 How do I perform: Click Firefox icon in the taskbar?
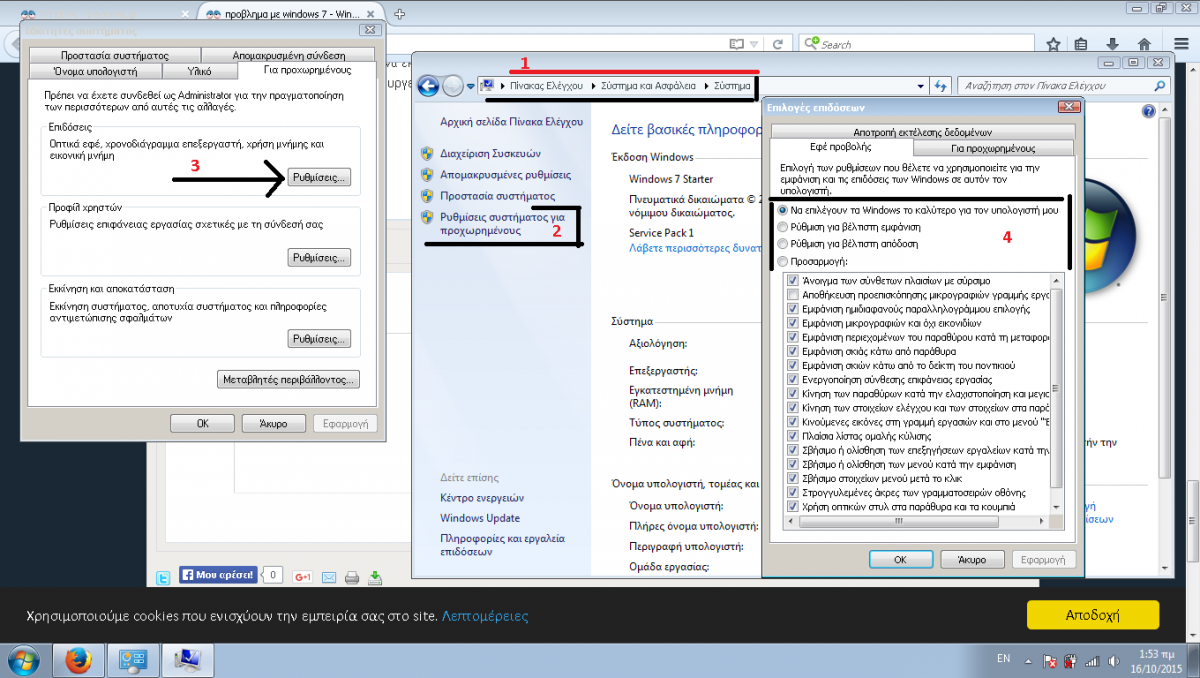[x=78, y=660]
